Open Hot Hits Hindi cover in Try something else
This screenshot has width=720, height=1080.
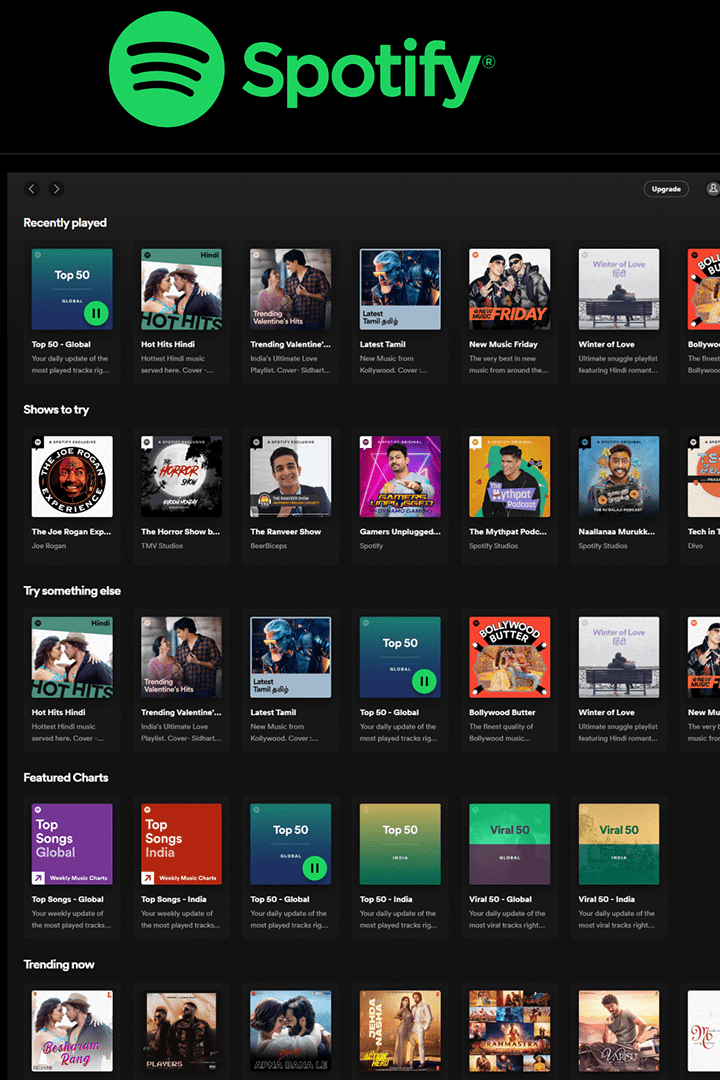[72, 657]
